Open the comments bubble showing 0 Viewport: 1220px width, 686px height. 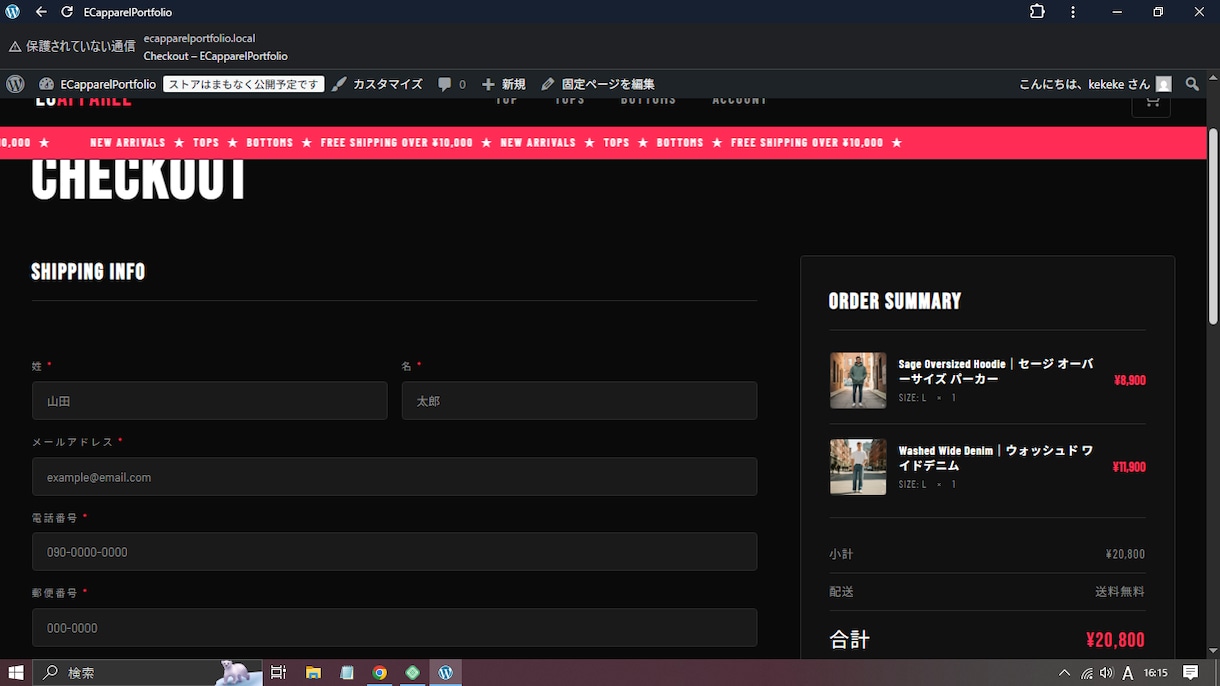[x=452, y=84]
